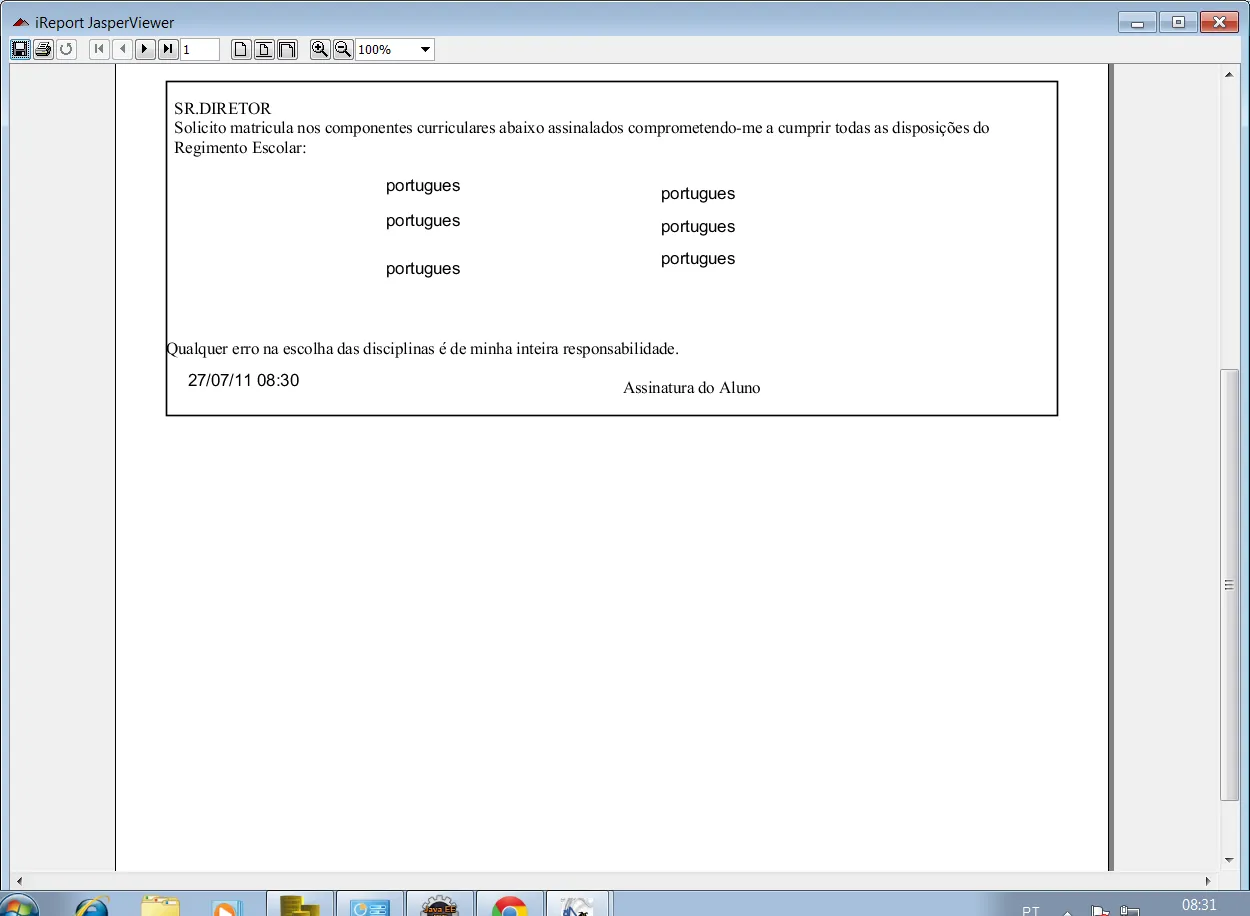Fit the page in the window
Image resolution: width=1250 pixels, height=916 pixels.
[264, 49]
